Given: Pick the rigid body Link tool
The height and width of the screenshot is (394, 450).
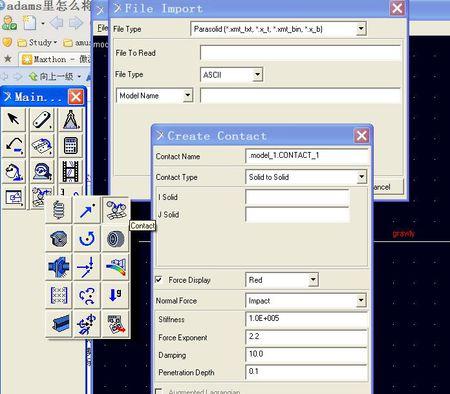Looking at the screenshot, I should pos(42,119).
